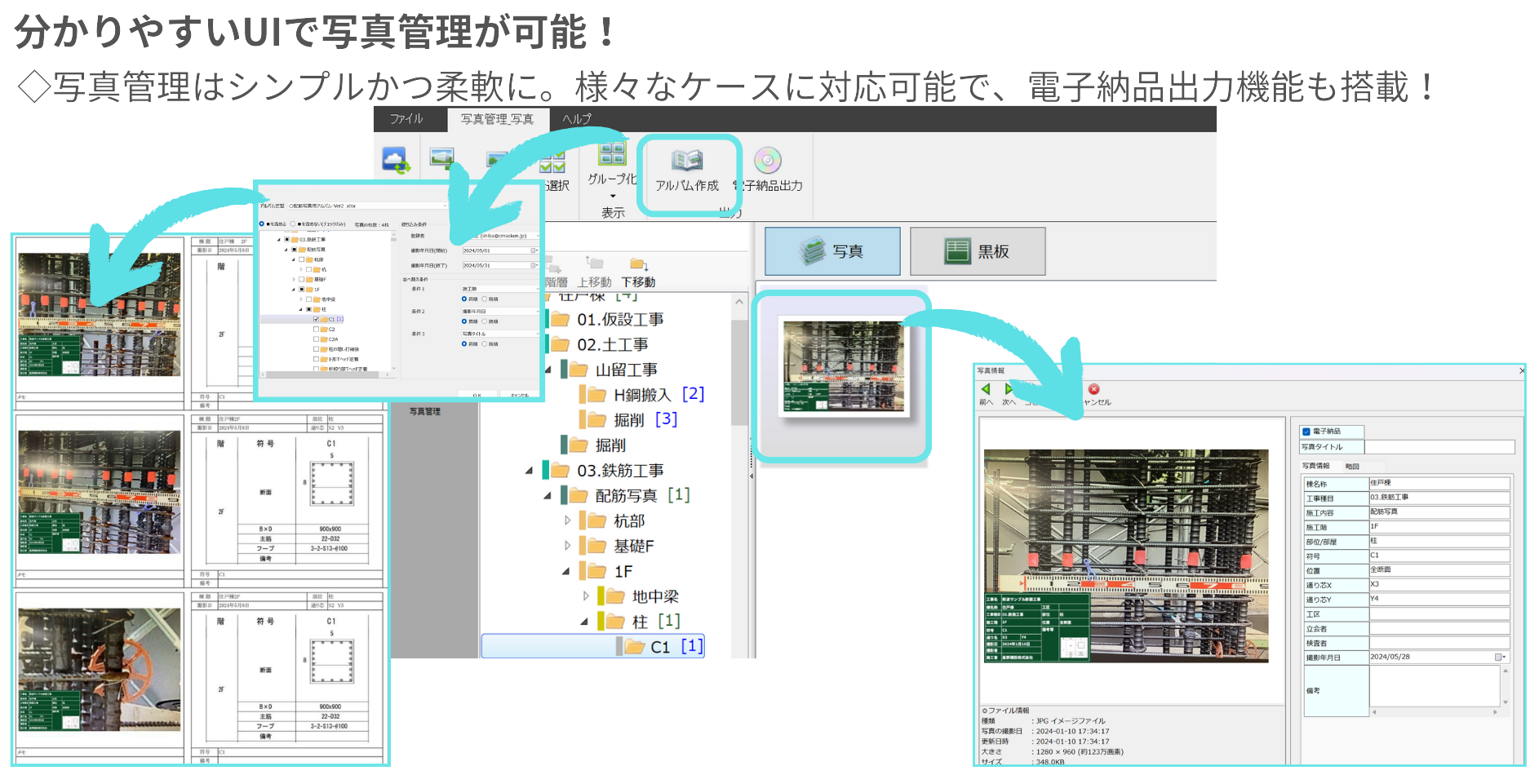Expand the 基礎F tree node

[x=567, y=546]
